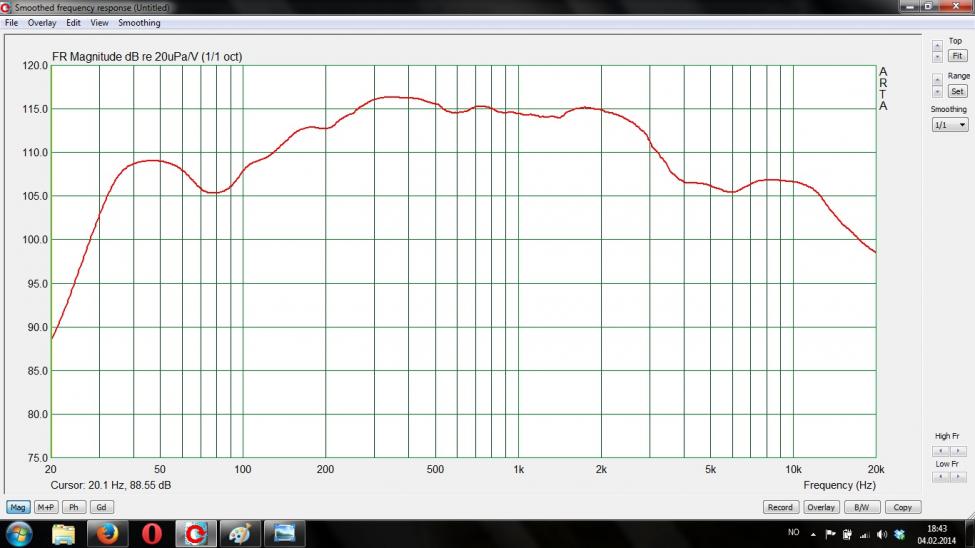Open Paint from the taskbar

click(240, 534)
